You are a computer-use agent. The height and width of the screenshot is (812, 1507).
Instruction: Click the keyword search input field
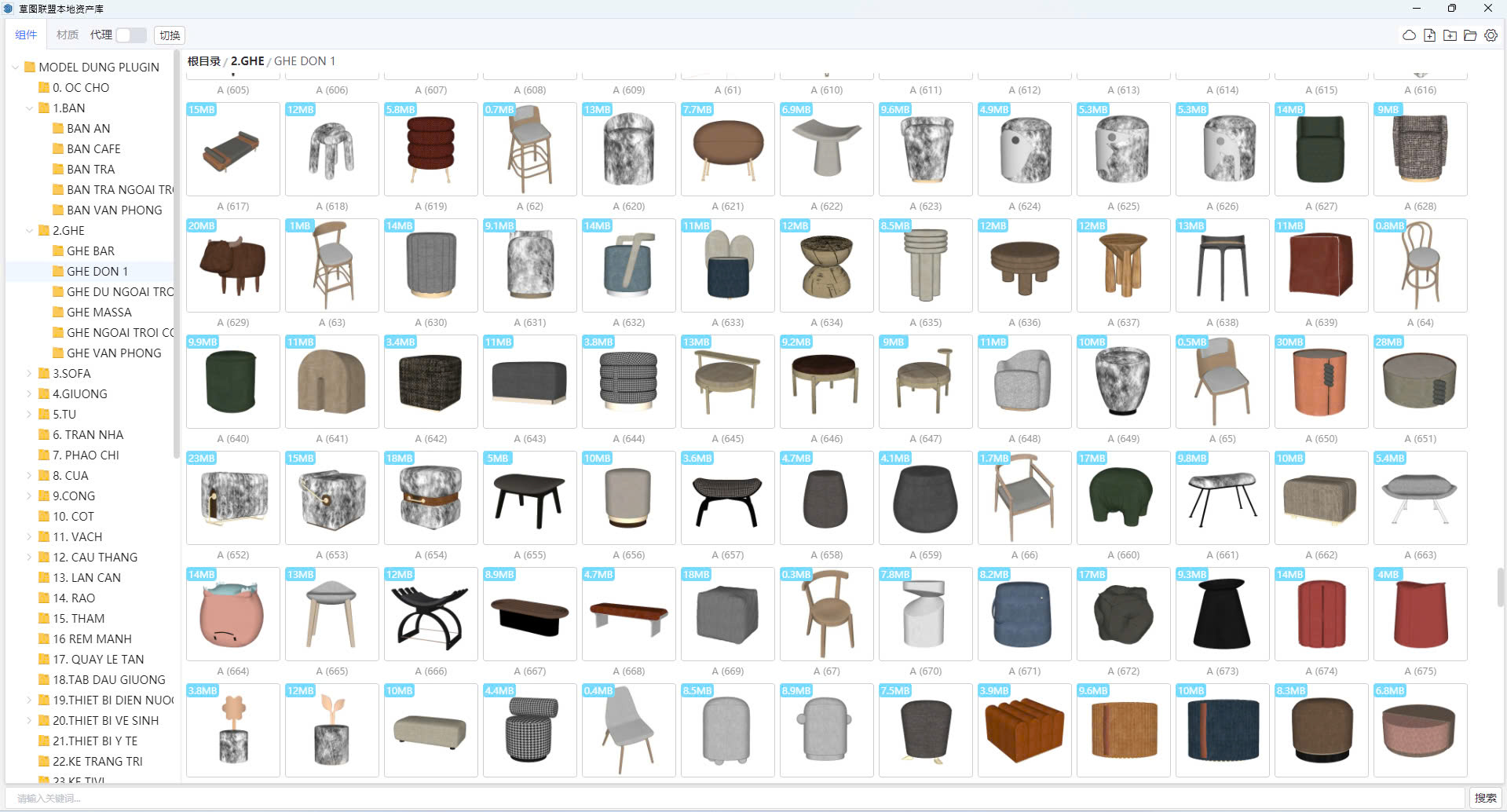[738, 798]
